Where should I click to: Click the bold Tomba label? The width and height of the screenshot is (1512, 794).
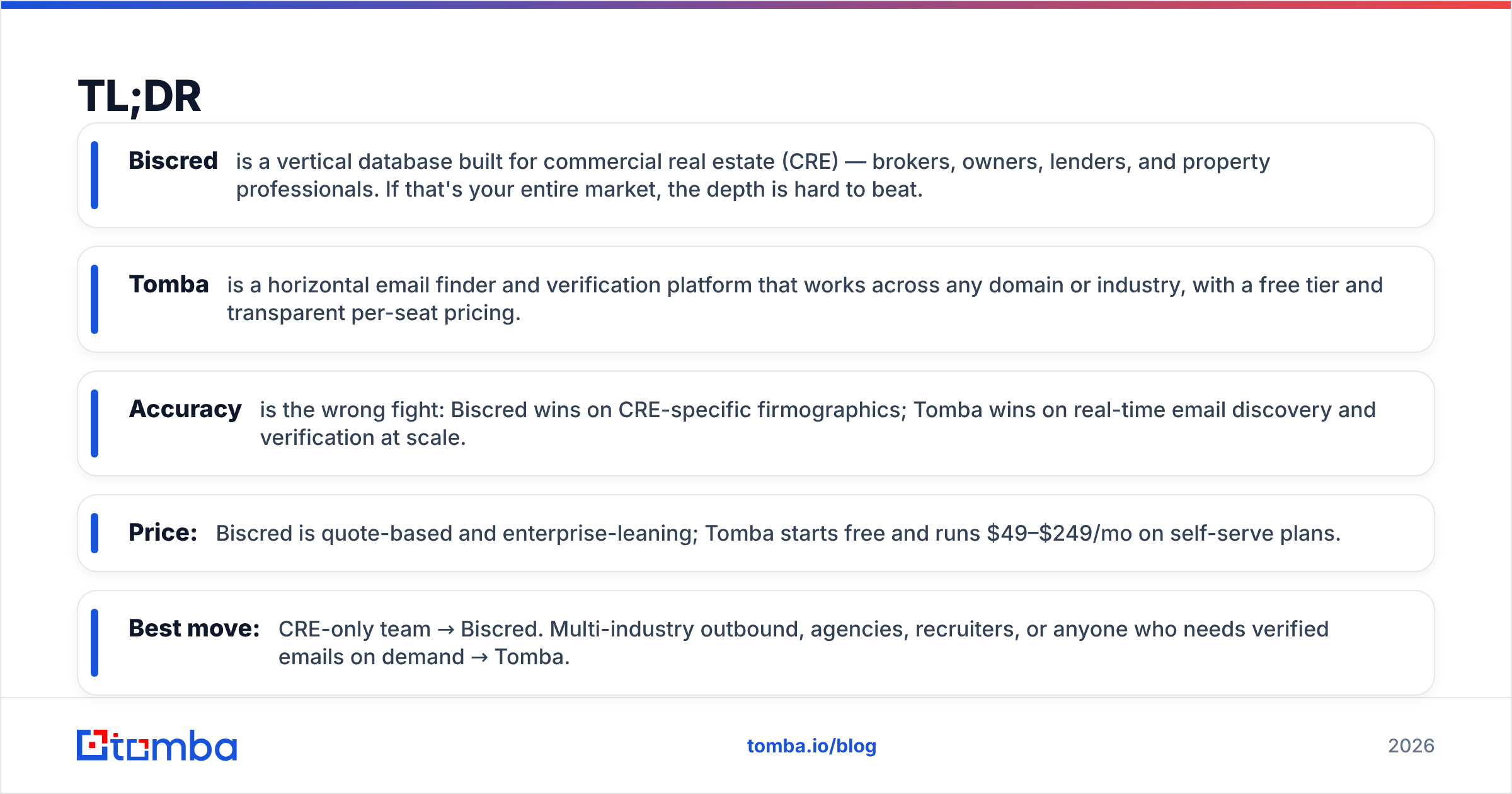169,284
